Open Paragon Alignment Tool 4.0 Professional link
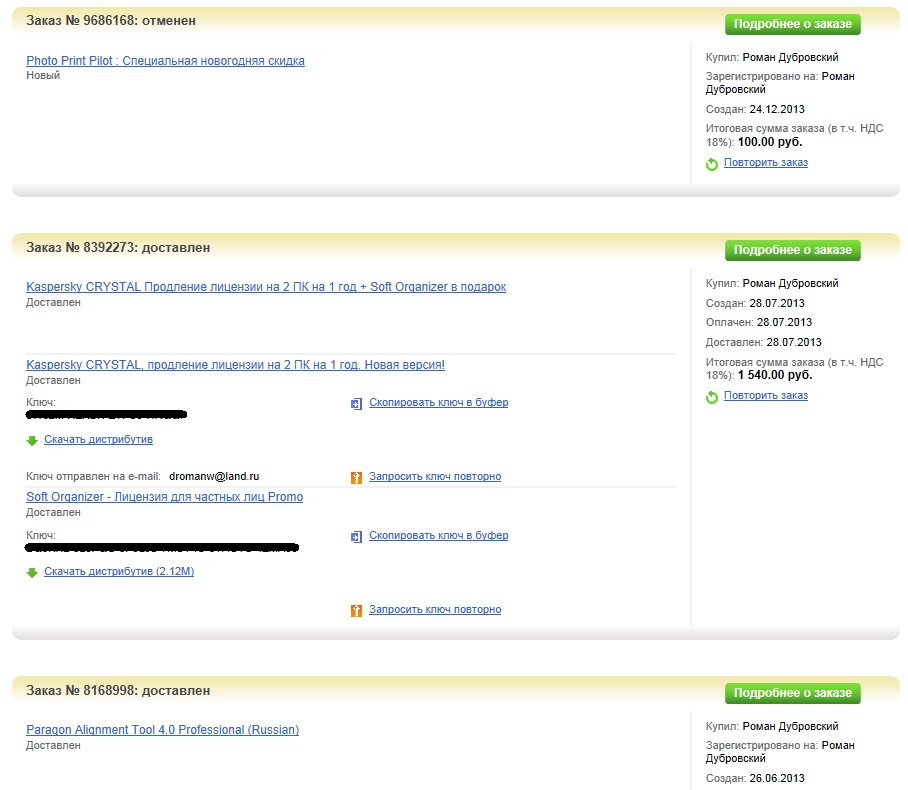 (x=163, y=730)
